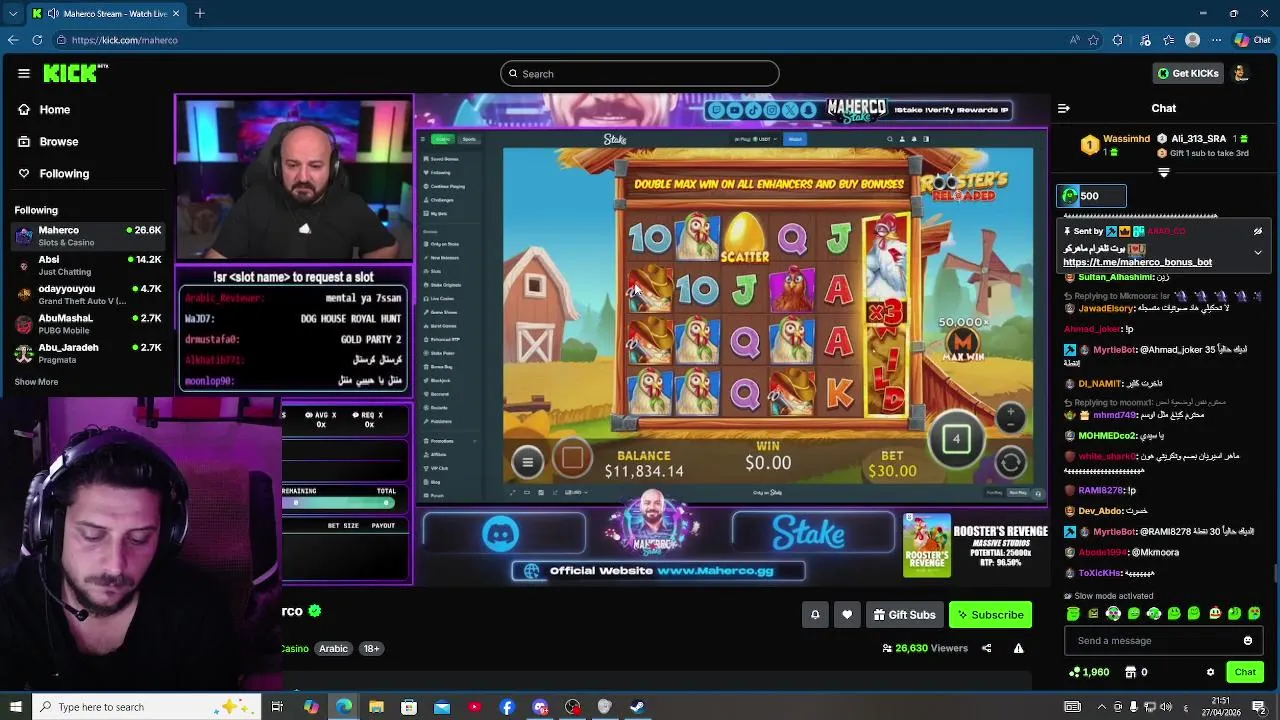This screenshot has width=1280, height=720.
Task: Open the Kick hamburger menu
Action: (x=24, y=73)
